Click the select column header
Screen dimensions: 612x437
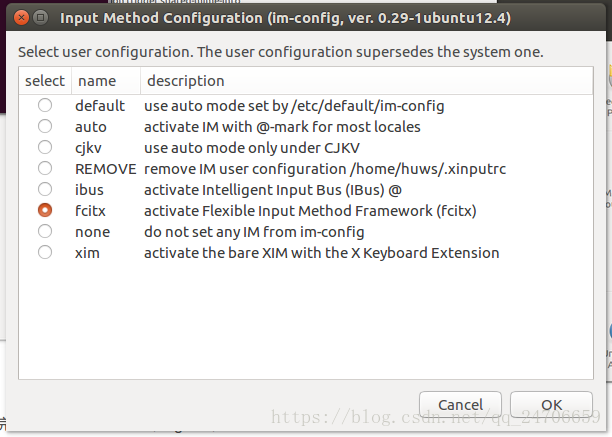(x=45, y=81)
